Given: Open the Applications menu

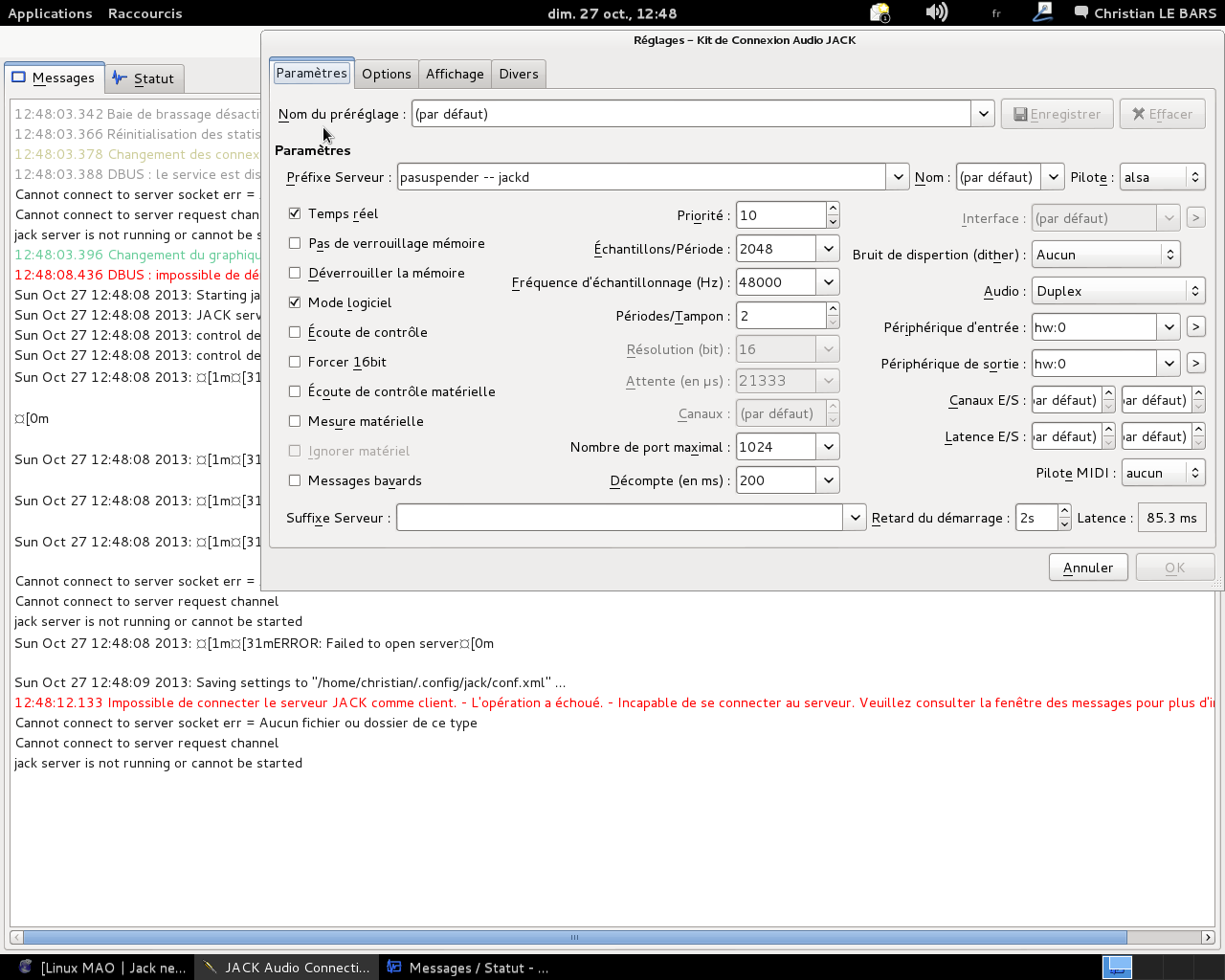Looking at the screenshot, I should click(x=50, y=13).
